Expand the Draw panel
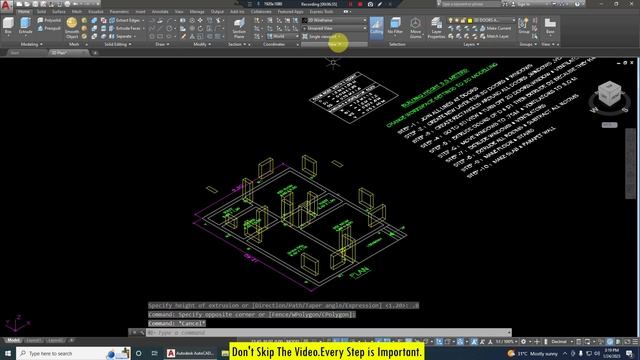 162,44
